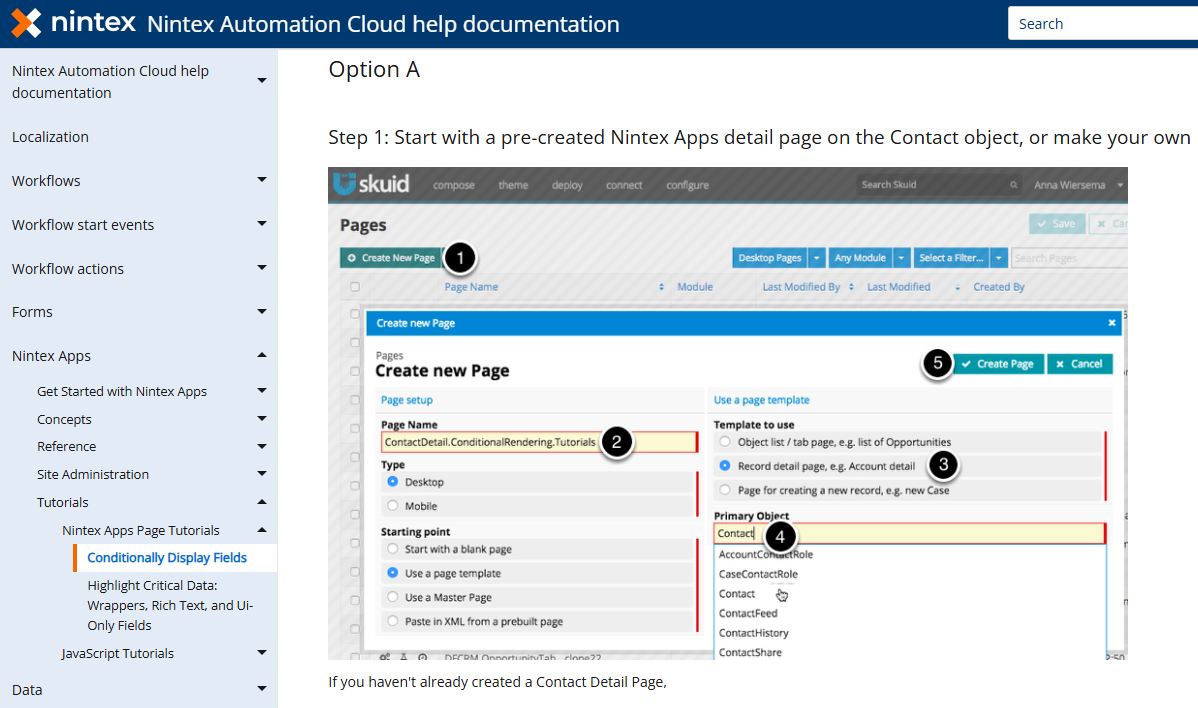Collapse Nintex Apps Page Tutorials arrow
The width and height of the screenshot is (1198, 708).
click(262, 530)
